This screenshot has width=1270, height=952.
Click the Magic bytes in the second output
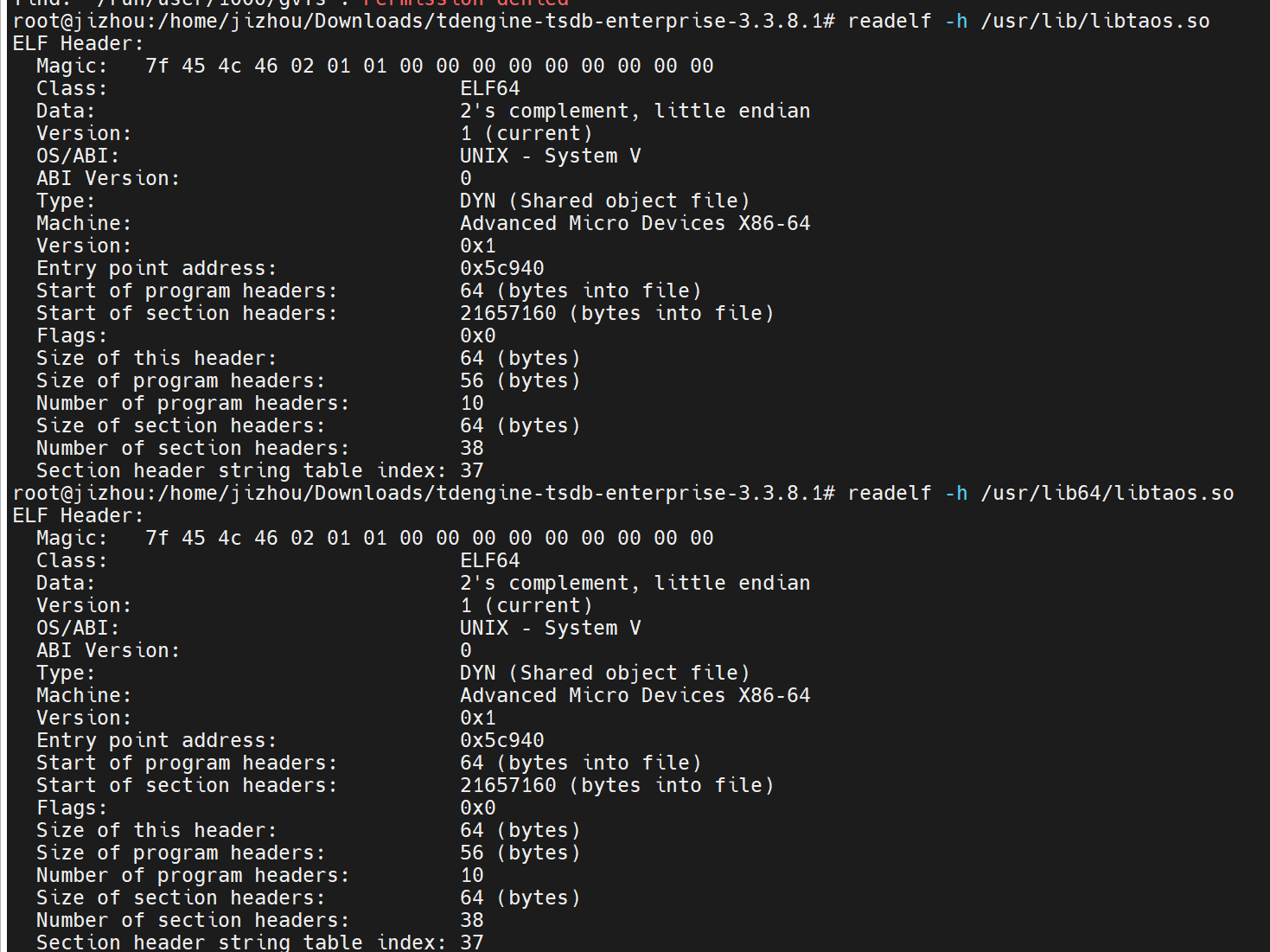click(429, 538)
